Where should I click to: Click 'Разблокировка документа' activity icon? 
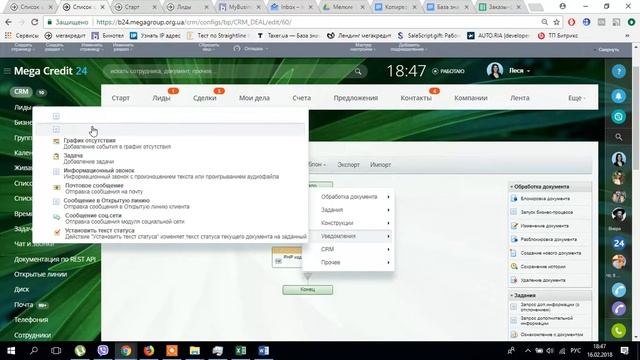[x=514, y=239]
